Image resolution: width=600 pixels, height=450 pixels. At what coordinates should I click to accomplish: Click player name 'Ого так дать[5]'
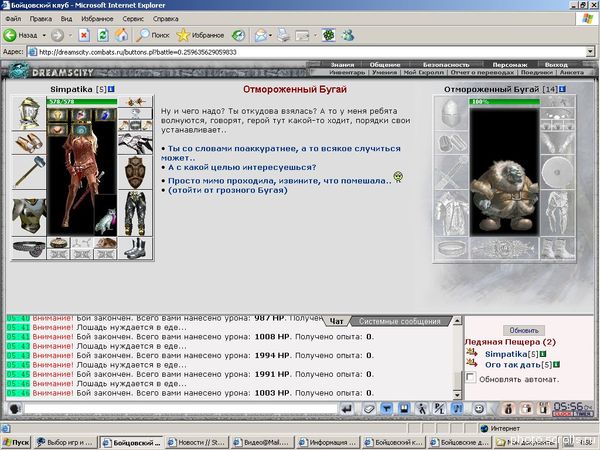(x=518, y=365)
